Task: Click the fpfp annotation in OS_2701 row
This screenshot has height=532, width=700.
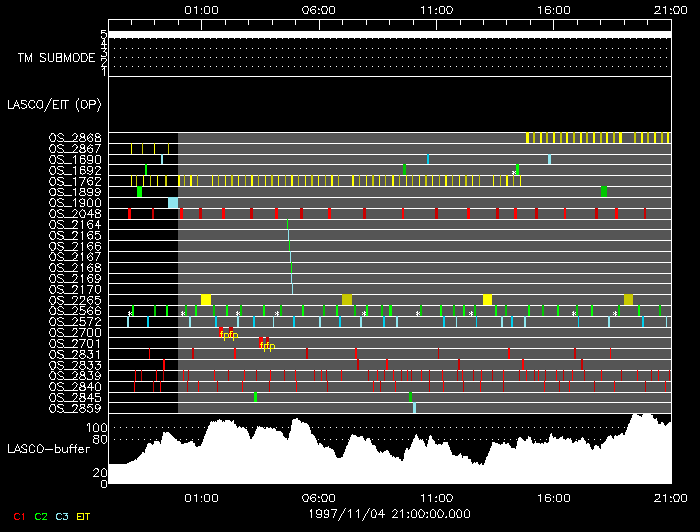Action: tap(267, 345)
